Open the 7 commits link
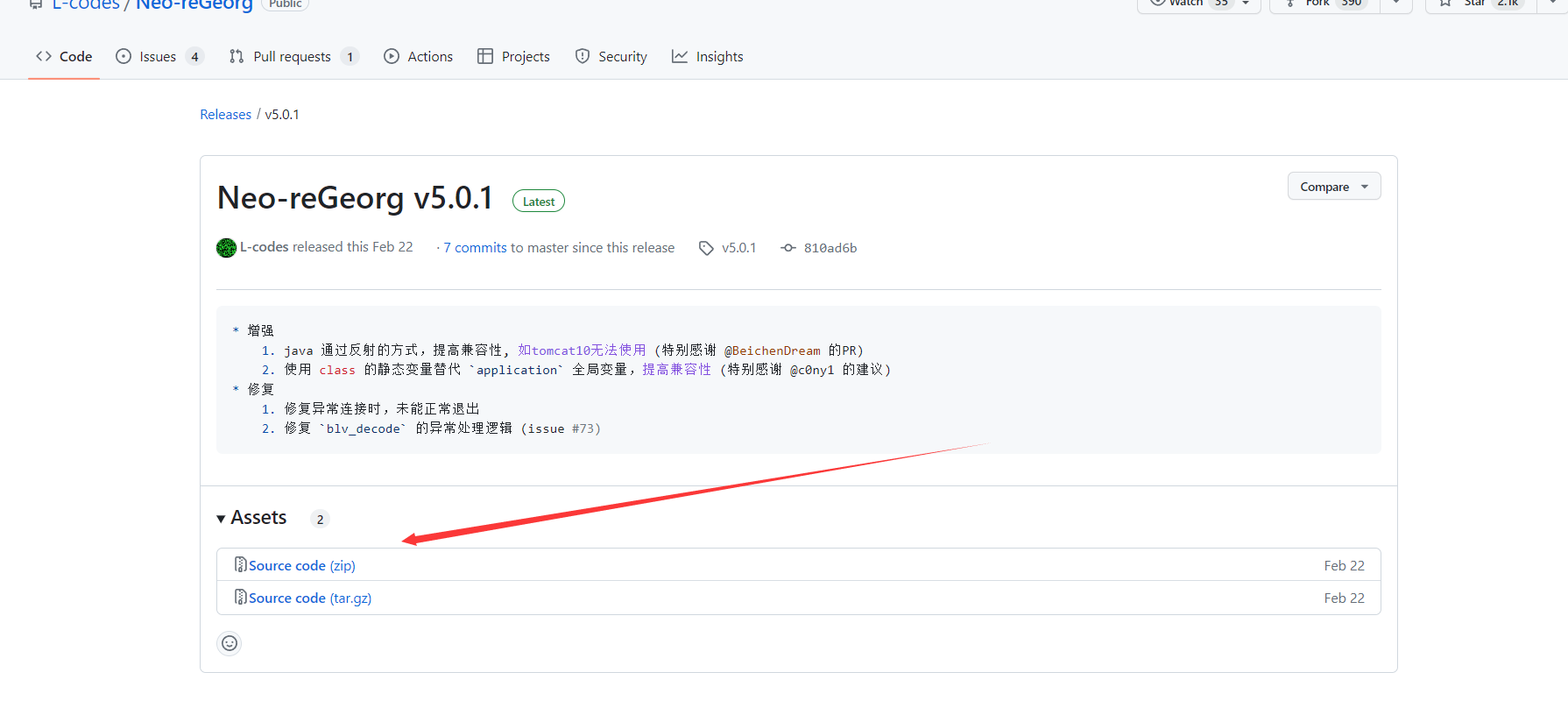Image resolution: width=1568 pixels, height=708 pixels. tap(475, 248)
